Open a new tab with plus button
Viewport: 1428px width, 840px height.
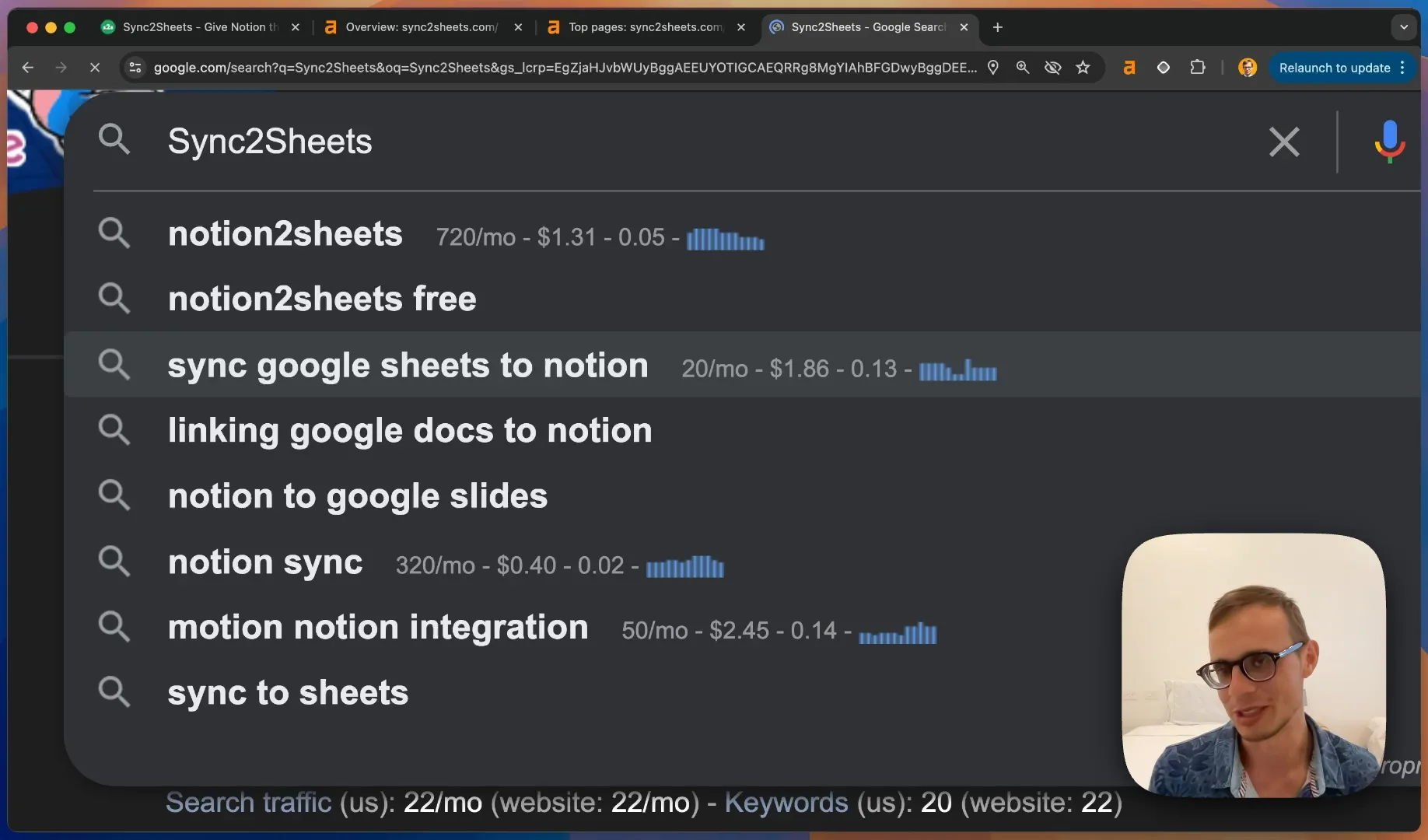(x=997, y=27)
